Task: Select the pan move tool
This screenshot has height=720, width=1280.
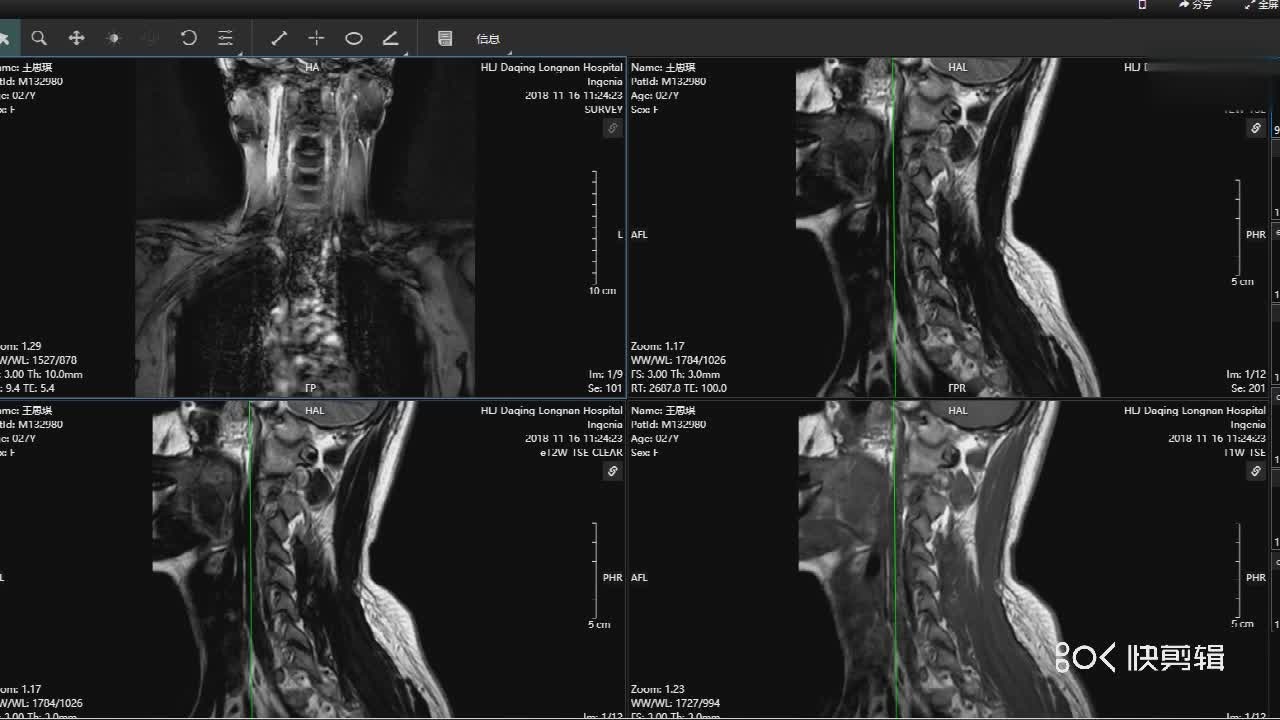Action: pyautogui.click(x=76, y=38)
